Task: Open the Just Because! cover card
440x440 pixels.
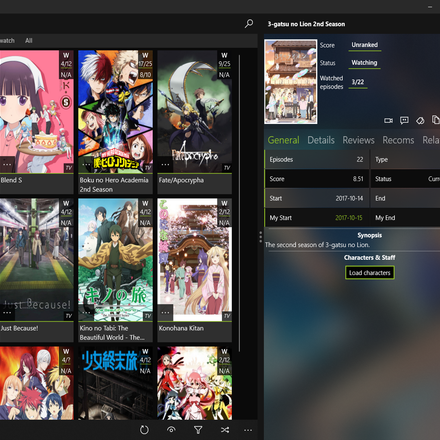Action: 37,260
